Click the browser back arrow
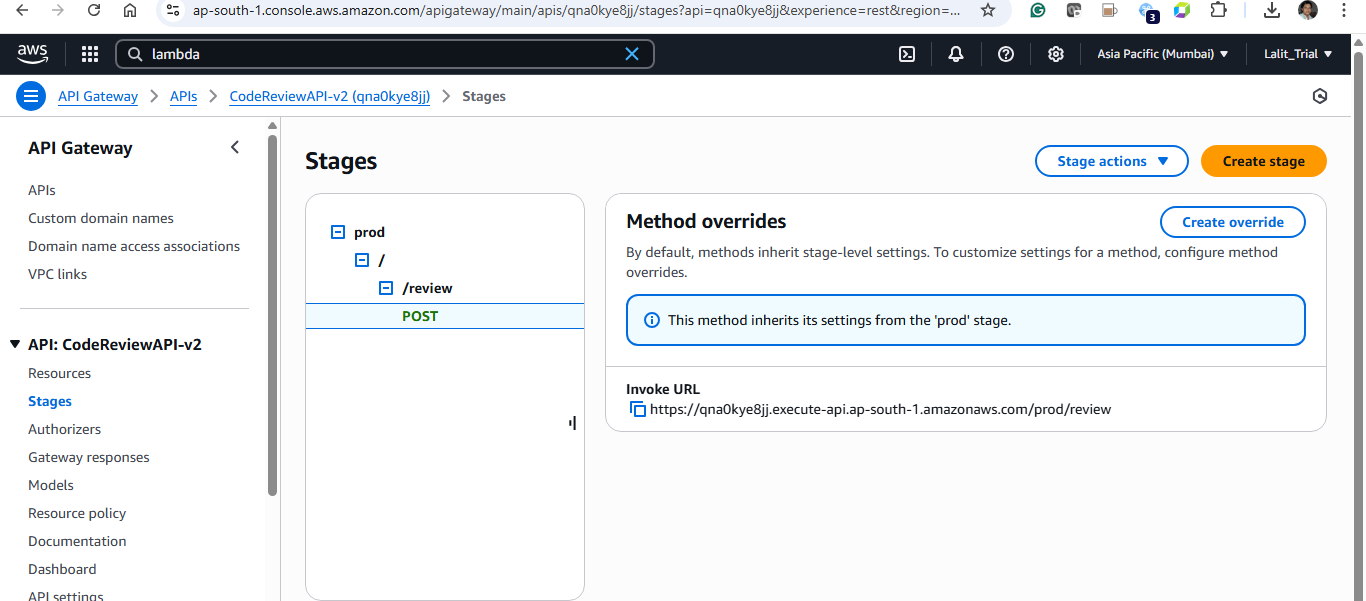The height and width of the screenshot is (601, 1366). (x=23, y=10)
